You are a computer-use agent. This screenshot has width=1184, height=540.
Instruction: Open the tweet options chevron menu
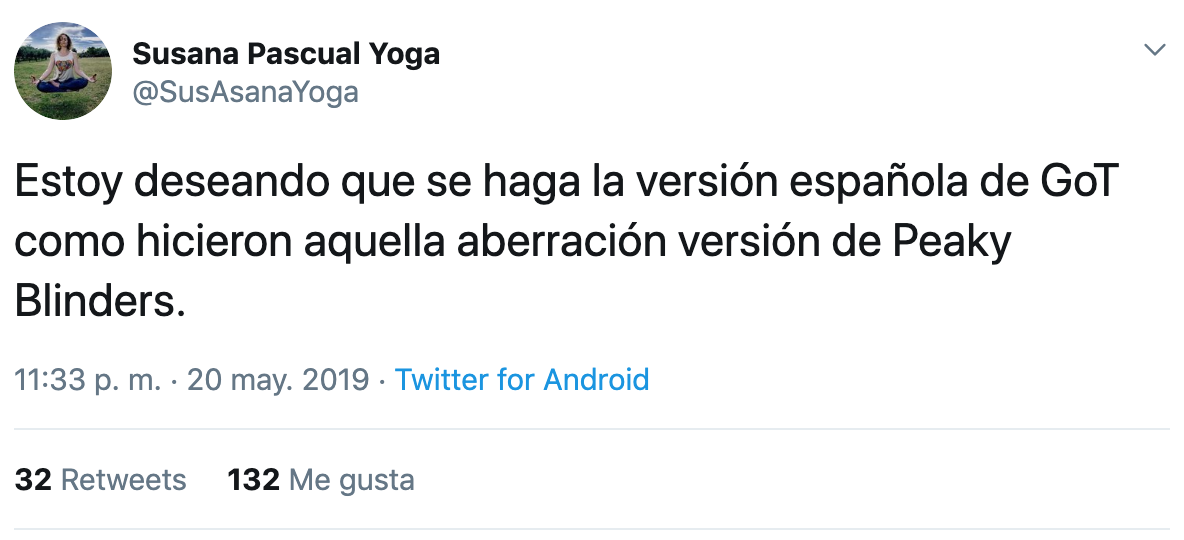coord(1155,51)
